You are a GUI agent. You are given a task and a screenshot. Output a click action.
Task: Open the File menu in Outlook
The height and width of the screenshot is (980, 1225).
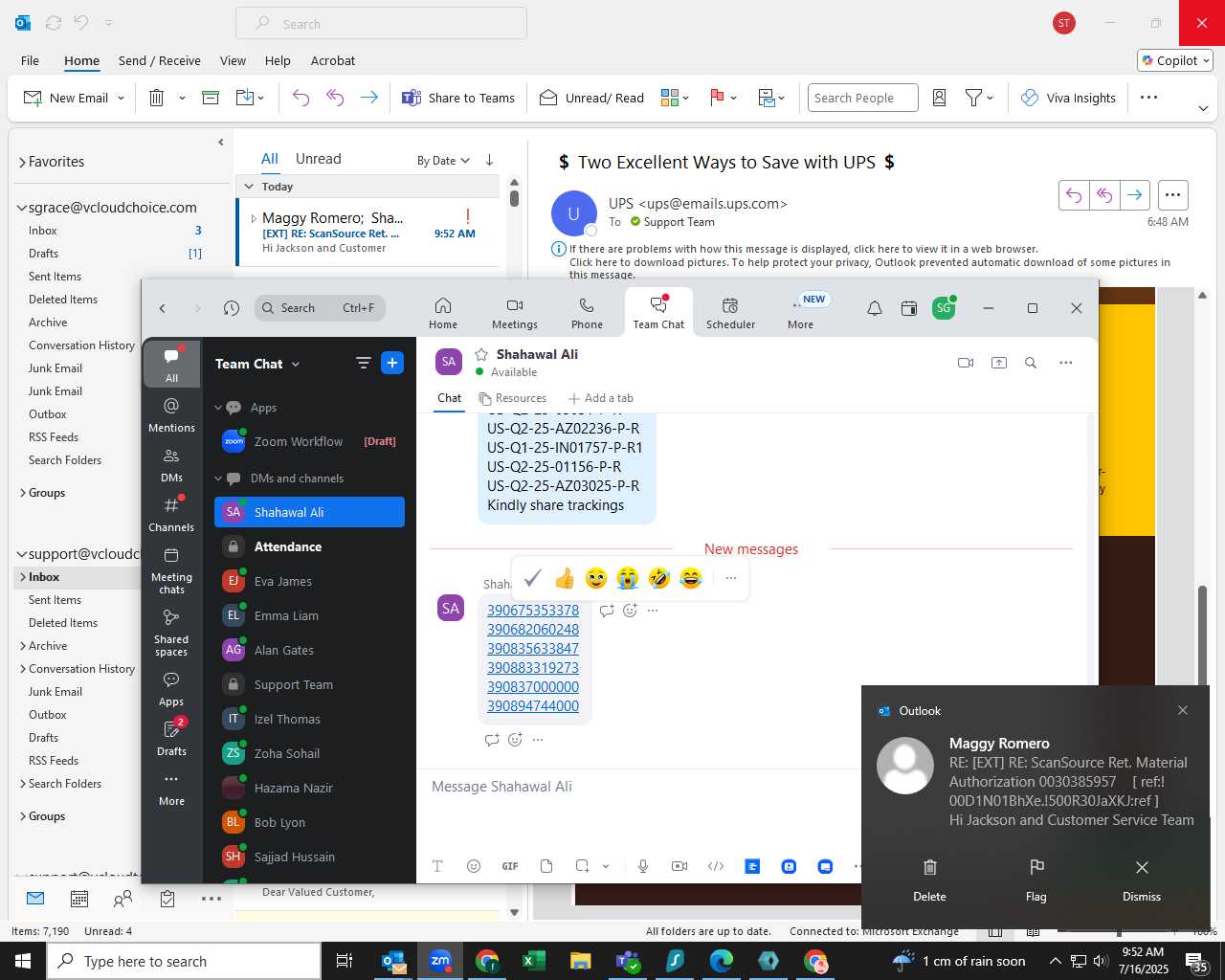[30, 60]
